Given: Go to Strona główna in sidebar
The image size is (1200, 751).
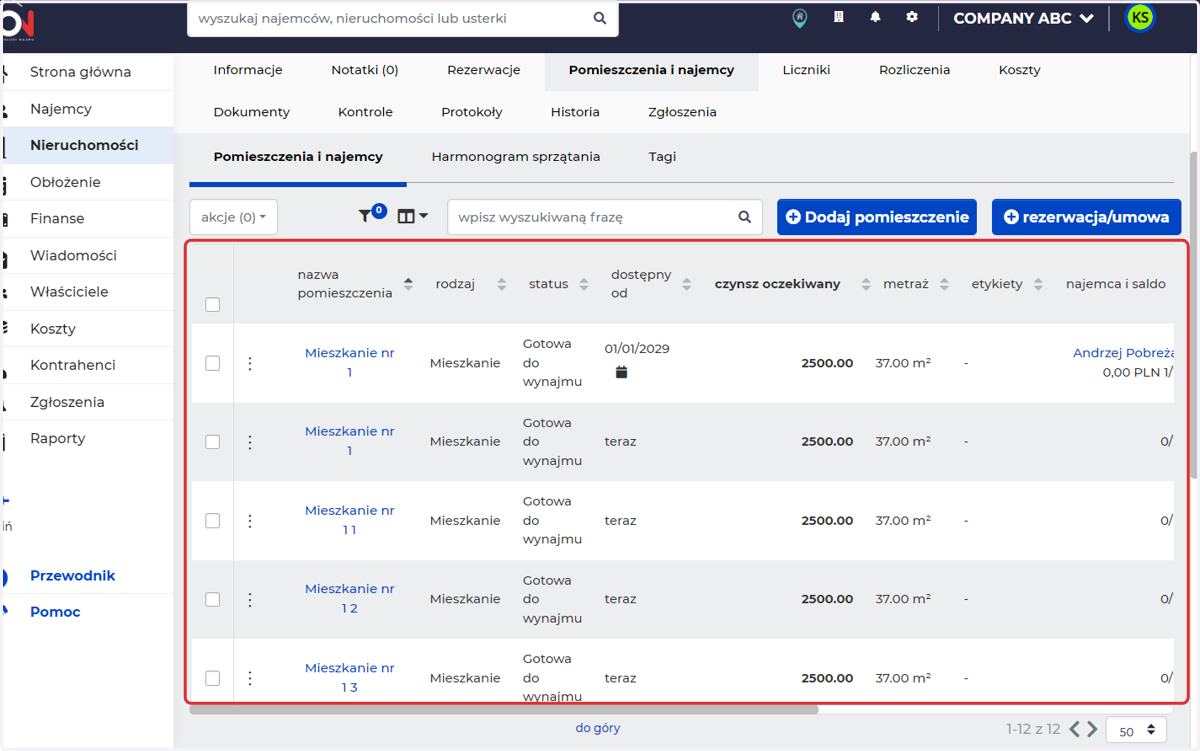Looking at the screenshot, I should (x=81, y=72).
